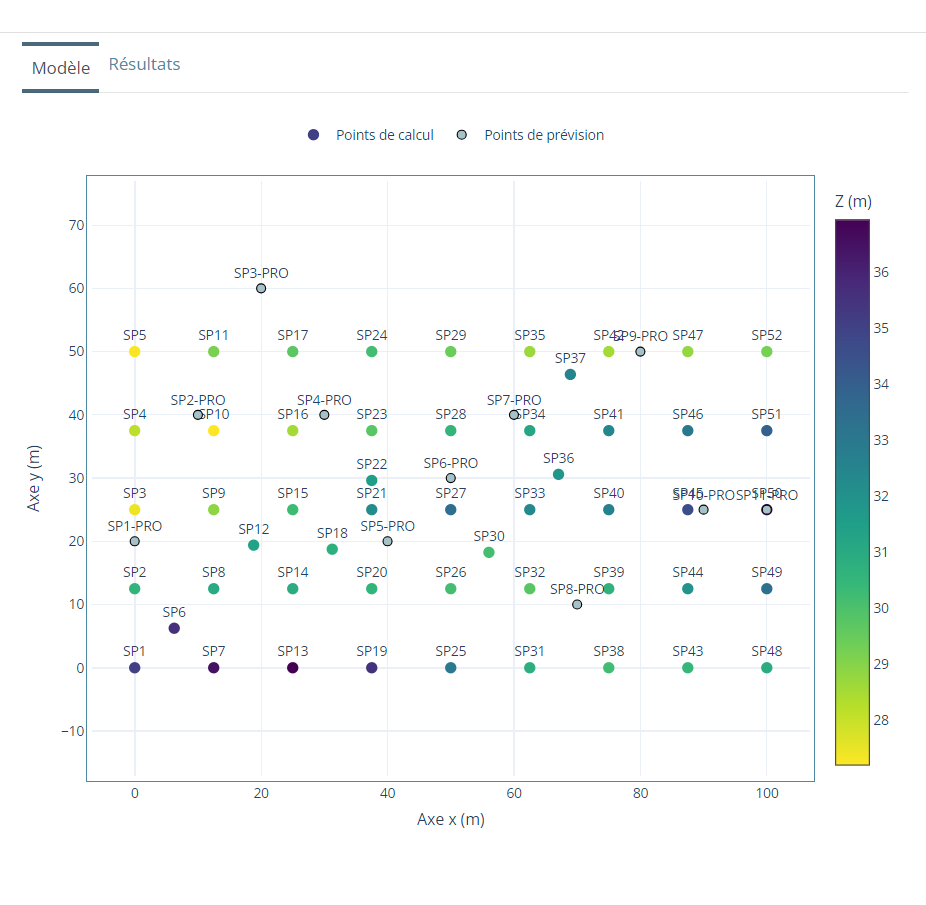Select the SP12 data point
The image size is (926, 905).
pyautogui.click(x=254, y=545)
